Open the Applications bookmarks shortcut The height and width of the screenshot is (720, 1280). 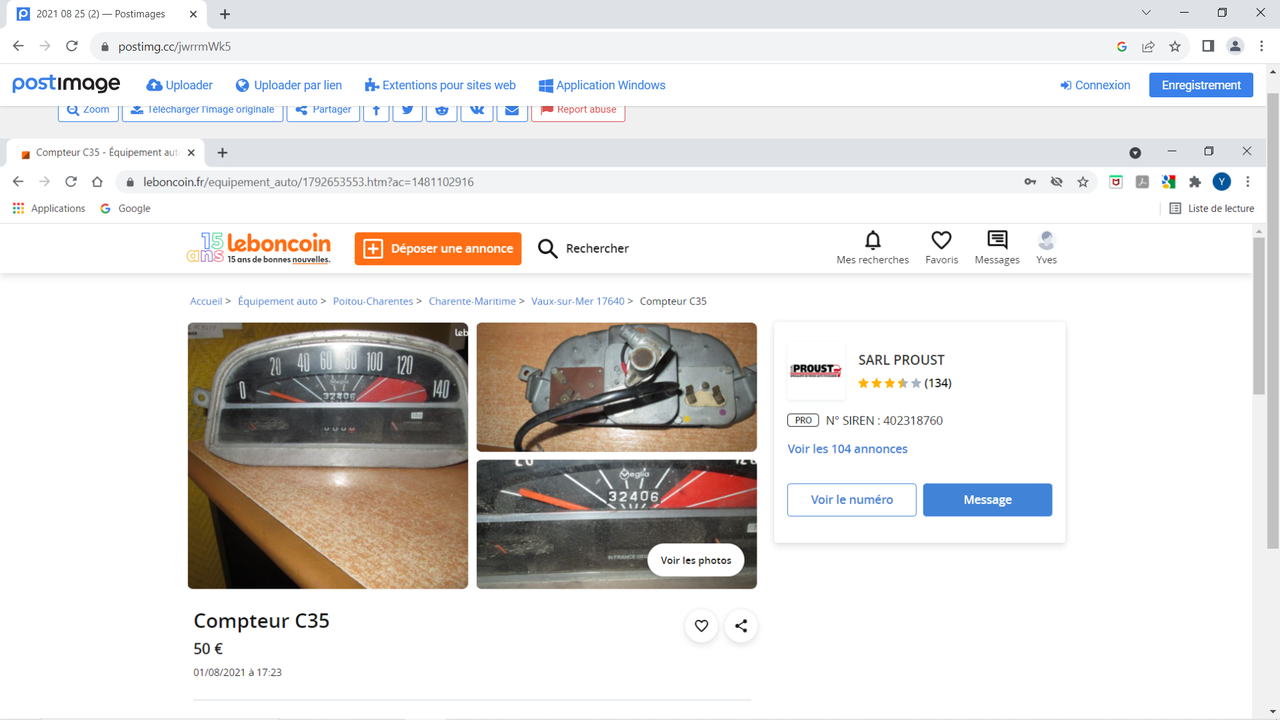point(49,208)
